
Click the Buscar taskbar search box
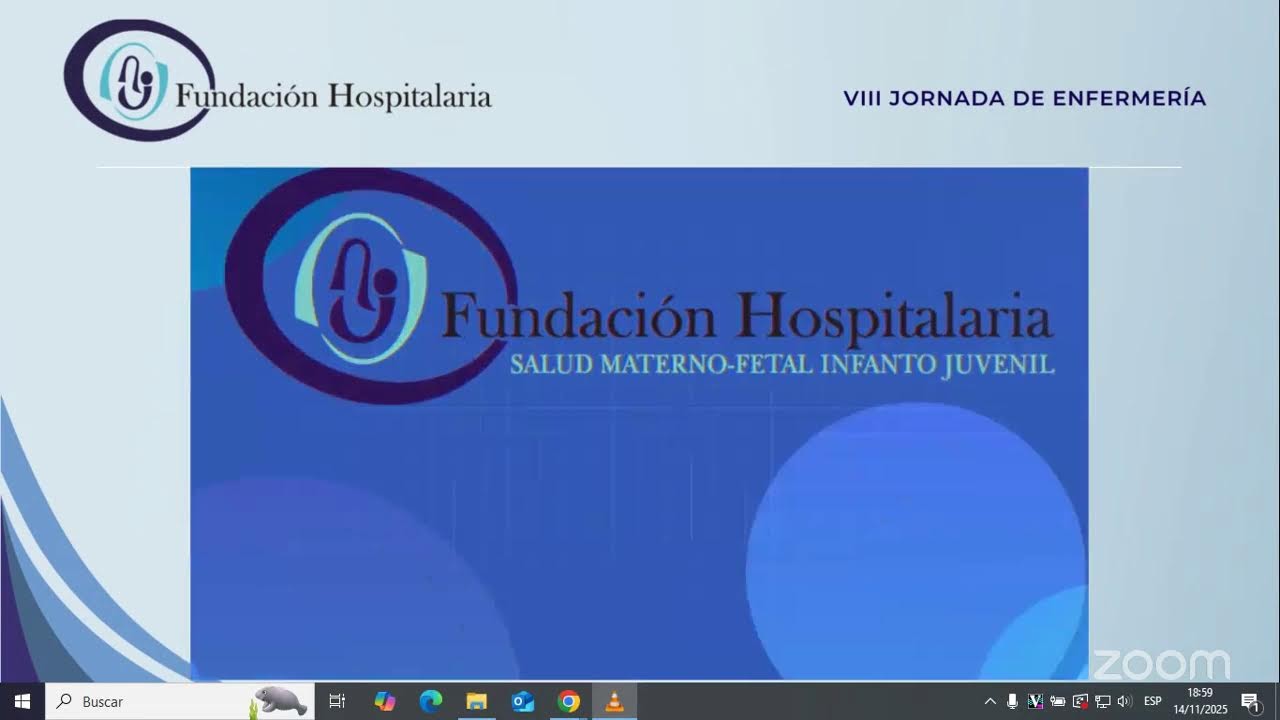pyautogui.click(x=180, y=701)
